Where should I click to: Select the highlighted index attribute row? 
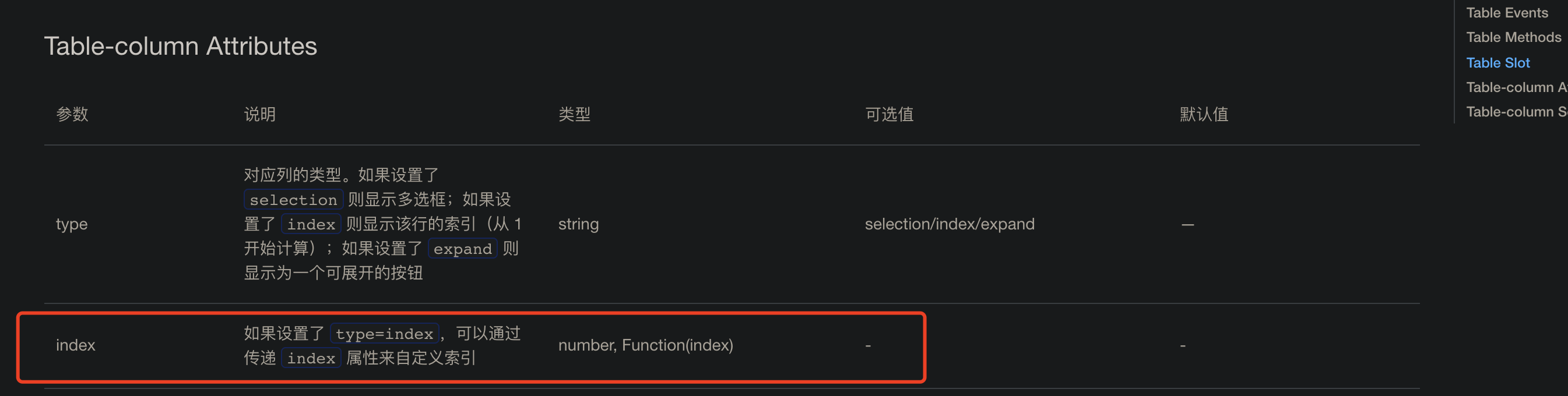(x=730, y=345)
